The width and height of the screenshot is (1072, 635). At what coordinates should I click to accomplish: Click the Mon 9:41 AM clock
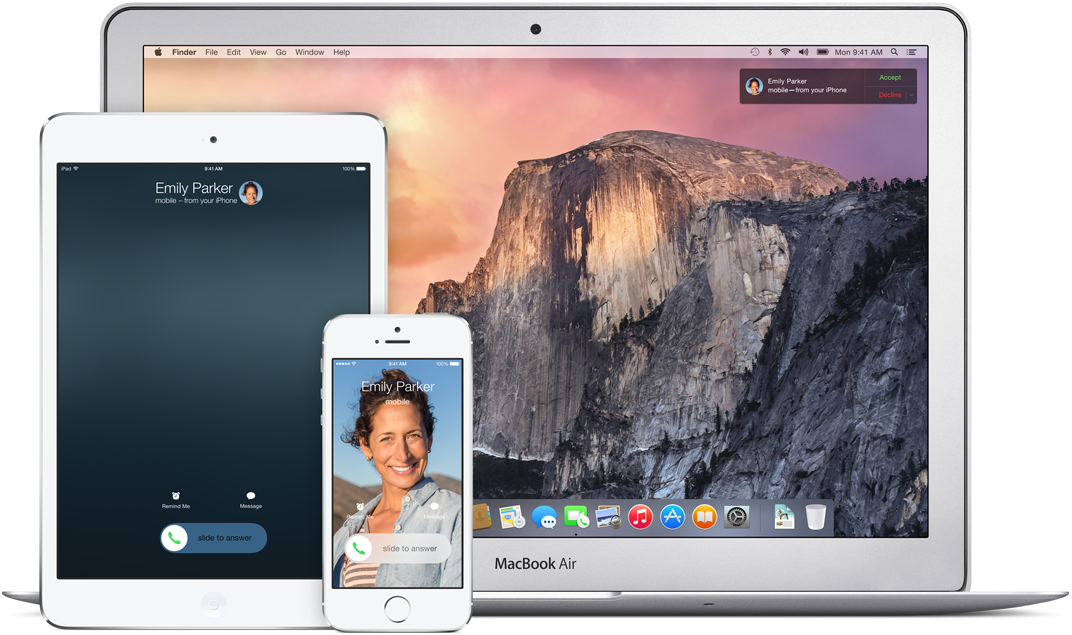[858, 52]
